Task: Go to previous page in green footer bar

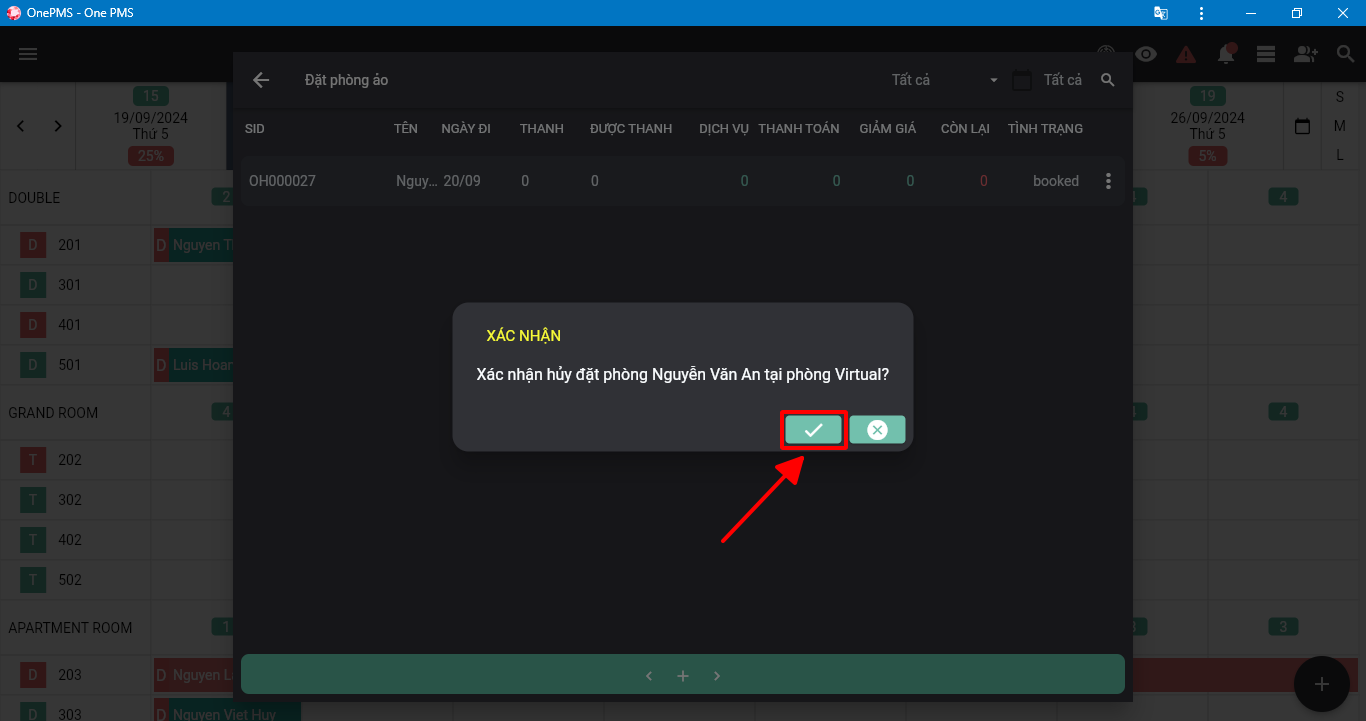Action: [649, 676]
